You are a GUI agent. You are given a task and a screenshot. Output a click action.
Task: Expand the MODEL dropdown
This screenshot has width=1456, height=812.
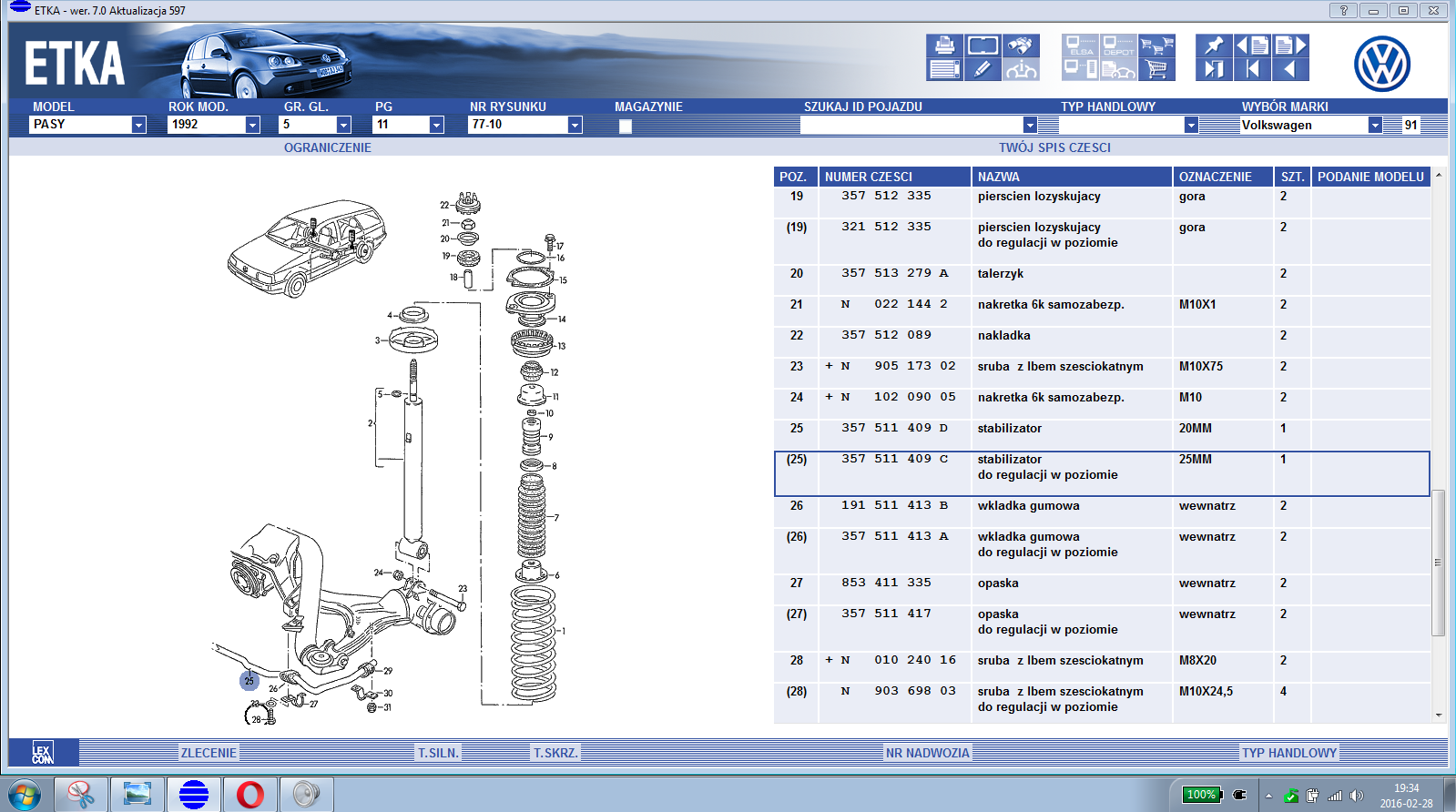pyautogui.click(x=138, y=125)
